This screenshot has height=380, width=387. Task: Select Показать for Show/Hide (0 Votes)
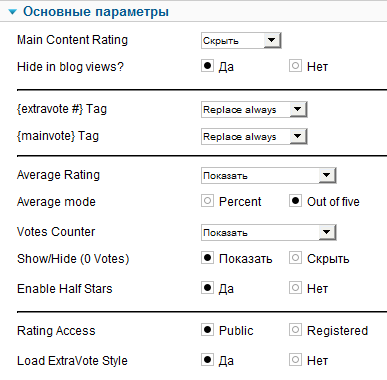207,258
